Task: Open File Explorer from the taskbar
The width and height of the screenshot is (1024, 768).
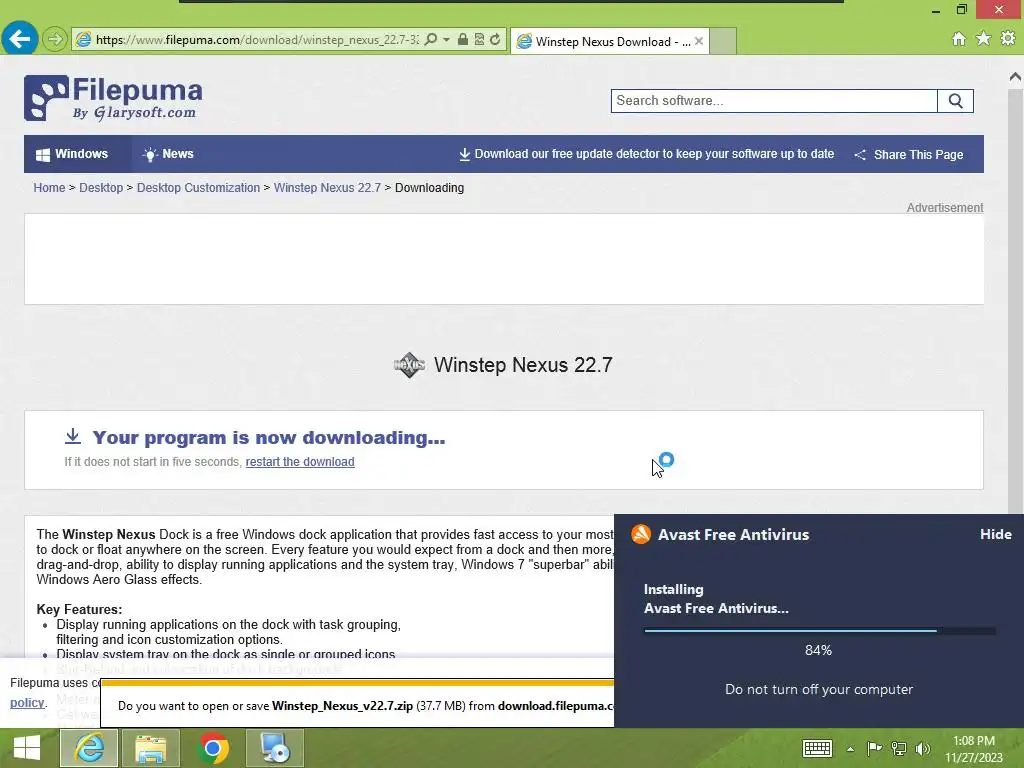Action: point(150,748)
